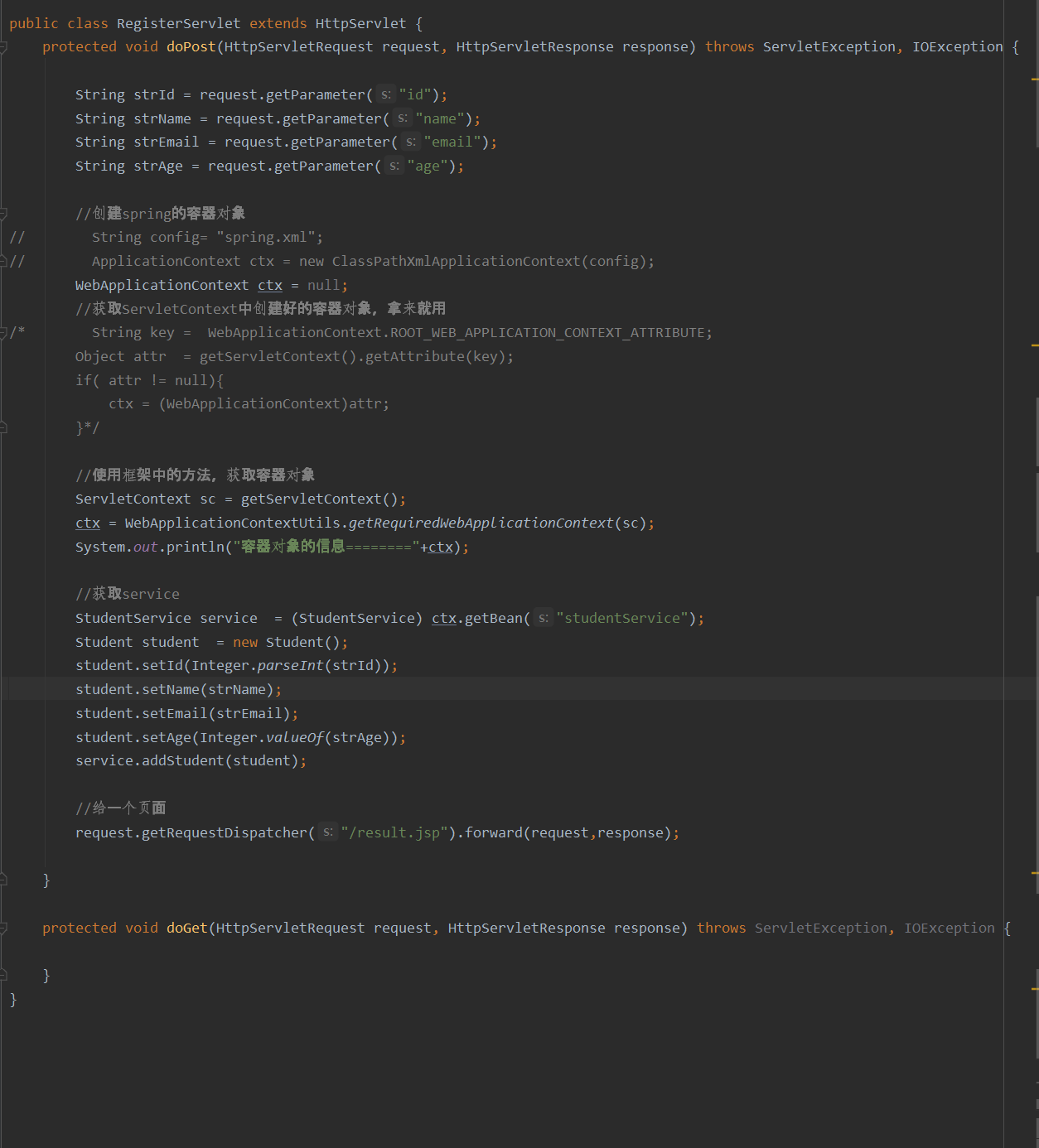Click the strName variable declaration
1039x1148 pixels.
click(x=162, y=119)
